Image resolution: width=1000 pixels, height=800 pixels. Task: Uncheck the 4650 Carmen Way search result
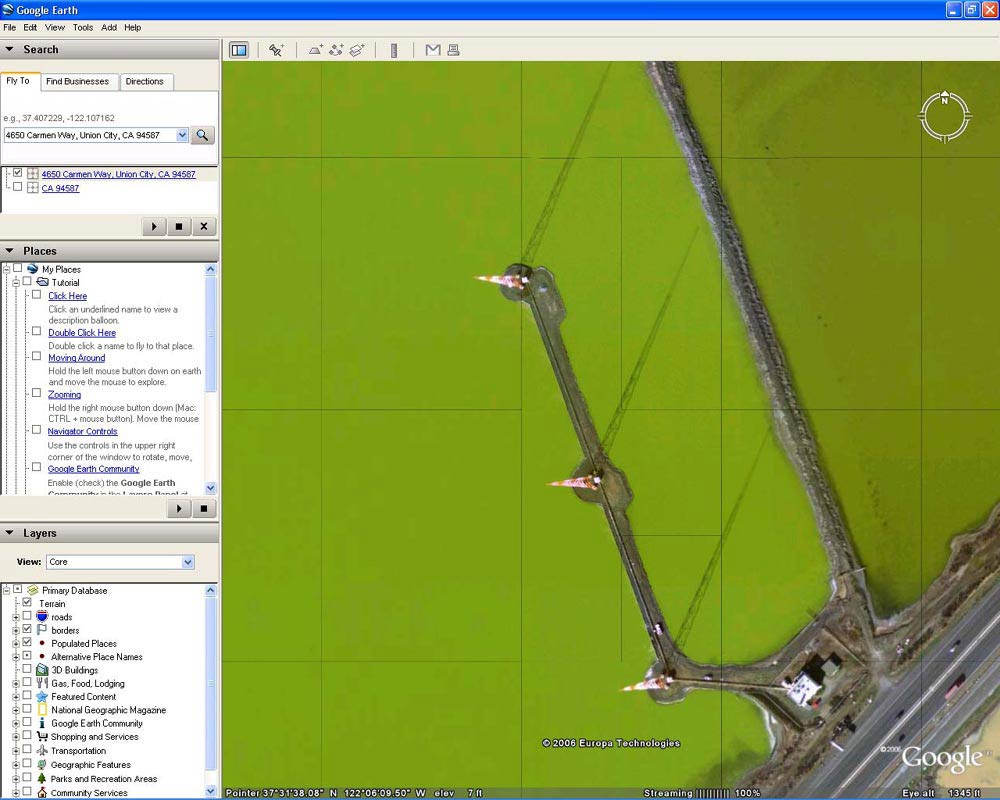pyautogui.click(x=18, y=173)
